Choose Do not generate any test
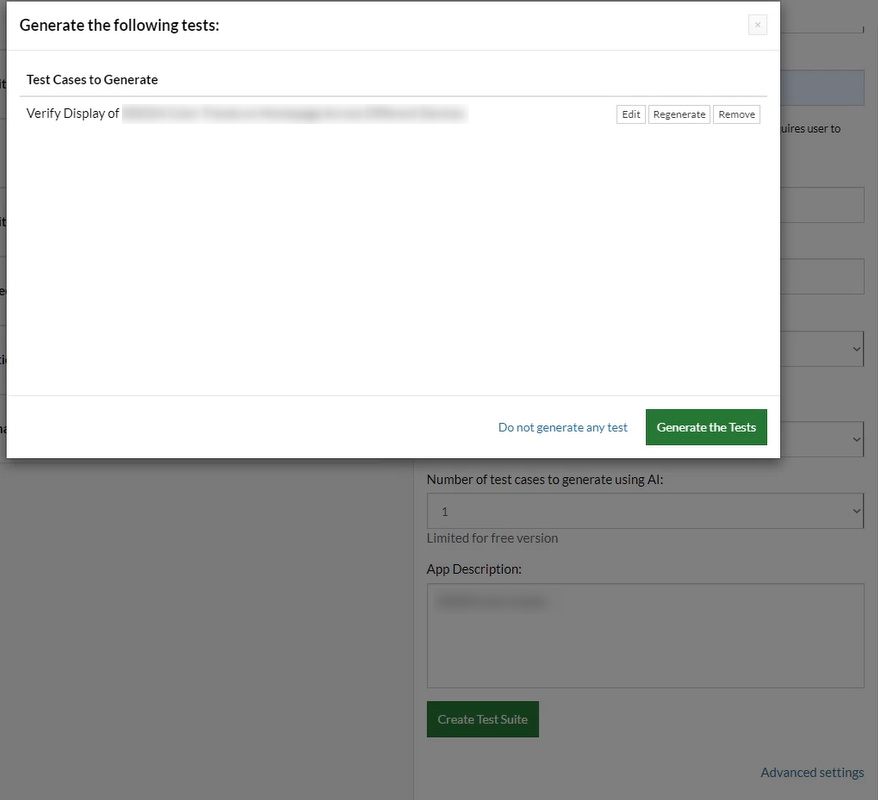878x800 pixels. tap(563, 427)
